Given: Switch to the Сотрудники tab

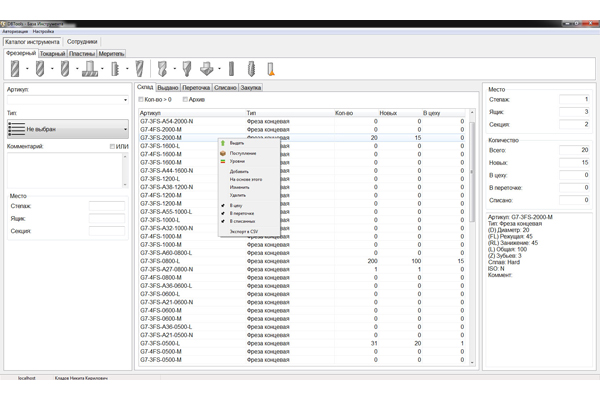Looking at the screenshot, I should click(x=82, y=42).
